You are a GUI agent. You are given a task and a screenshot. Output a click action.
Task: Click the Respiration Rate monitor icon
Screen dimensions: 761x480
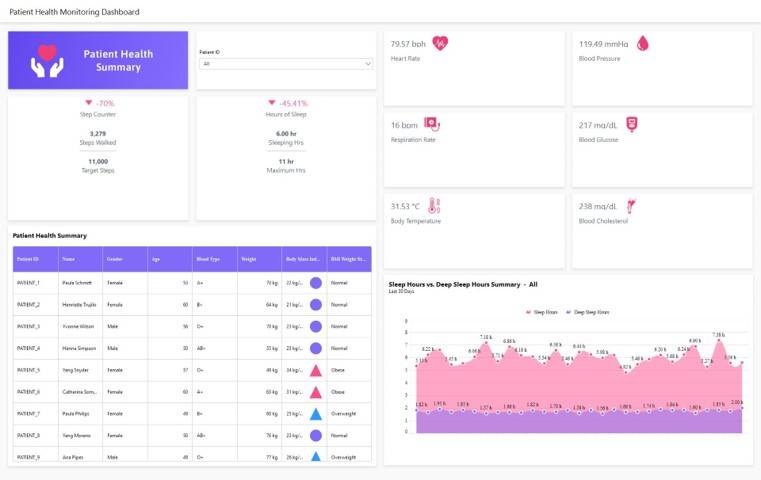coord(432,124)
